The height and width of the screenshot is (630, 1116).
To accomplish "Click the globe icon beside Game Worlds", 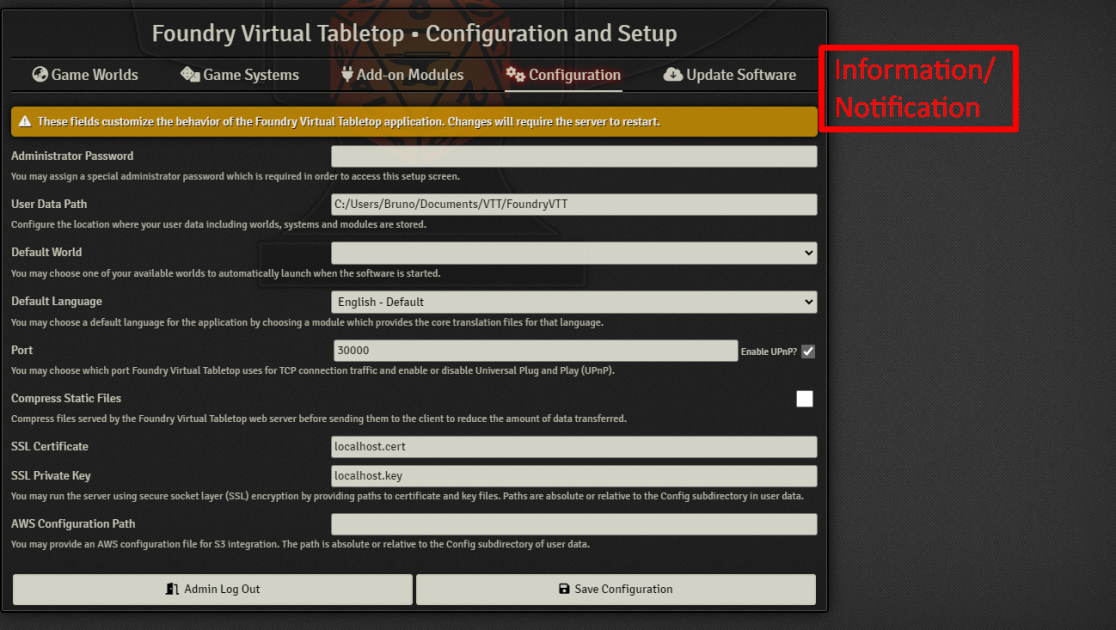I will click(40, 74).
